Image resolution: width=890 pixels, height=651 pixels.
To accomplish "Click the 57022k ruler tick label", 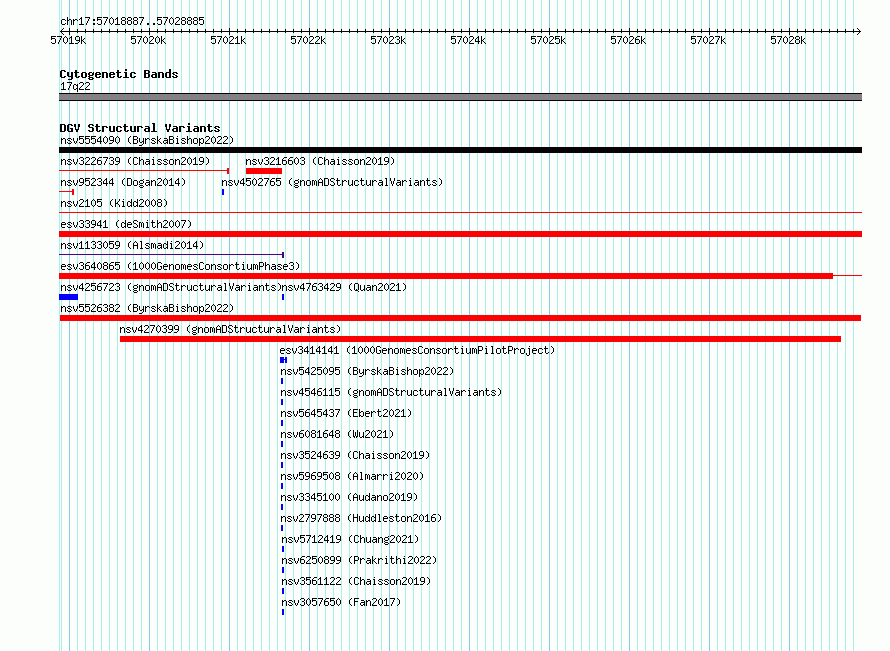I will coord(308,40).
